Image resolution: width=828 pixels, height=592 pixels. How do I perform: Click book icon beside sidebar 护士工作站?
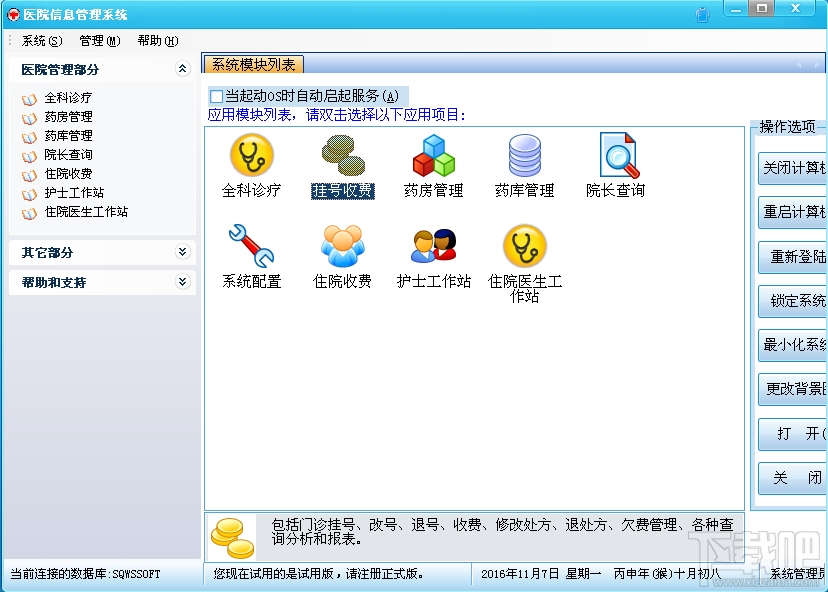(30, 194)
